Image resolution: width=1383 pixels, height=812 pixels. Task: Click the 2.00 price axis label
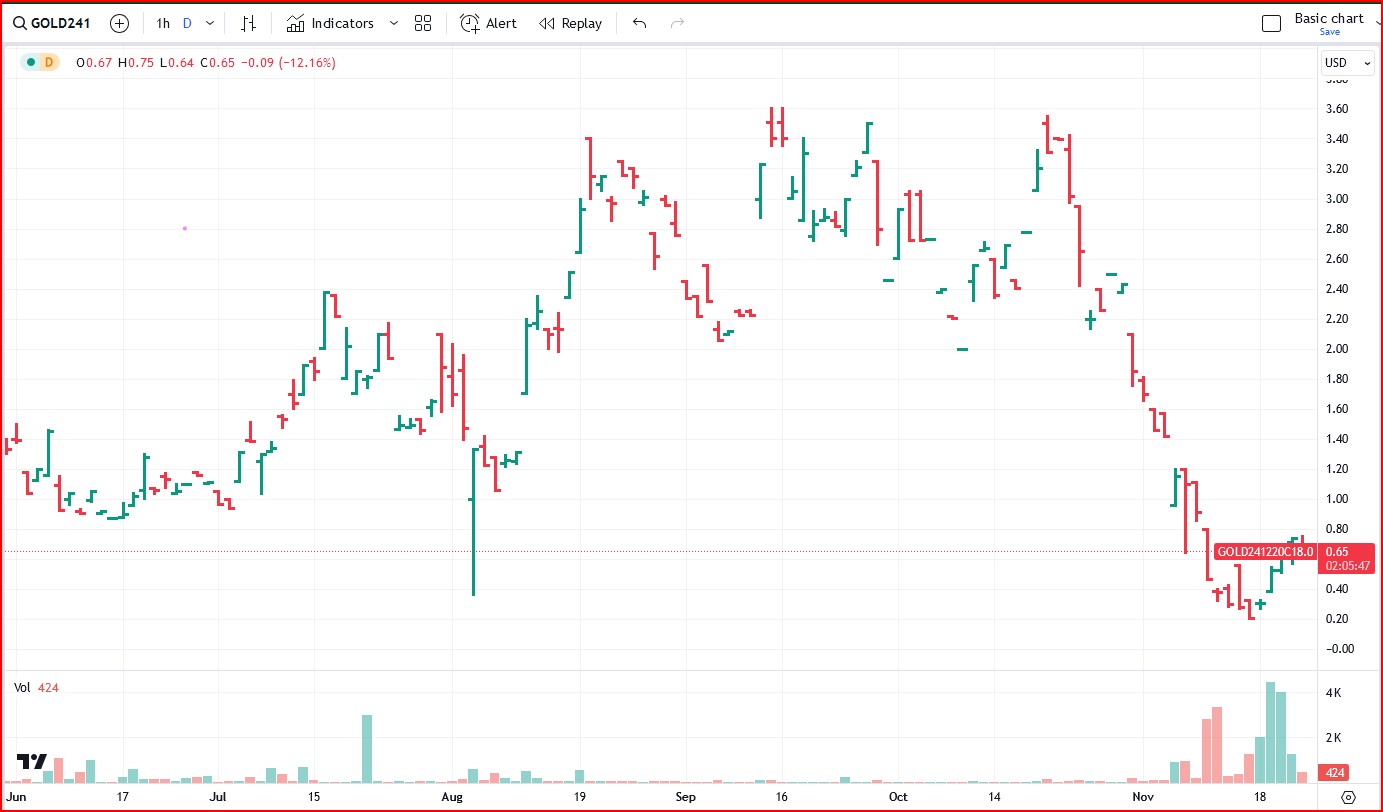click(1336, 349)
